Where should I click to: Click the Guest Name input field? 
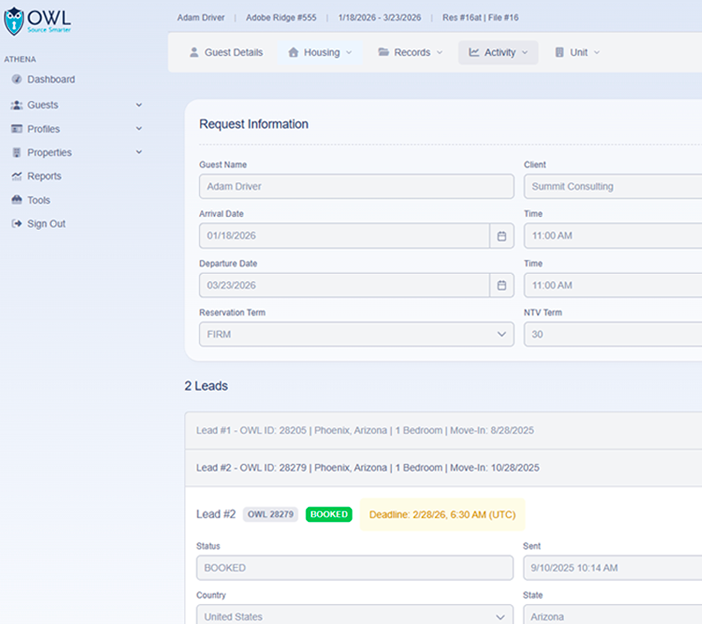pos(355,186)
